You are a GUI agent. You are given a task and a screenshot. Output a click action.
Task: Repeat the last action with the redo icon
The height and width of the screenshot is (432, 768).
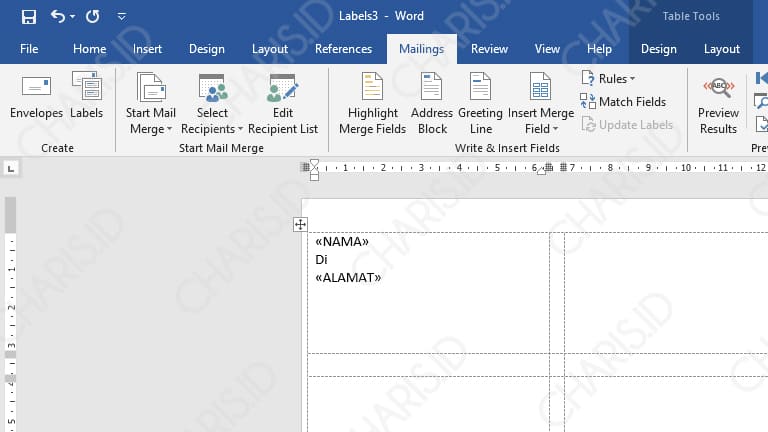pos(93,17)
